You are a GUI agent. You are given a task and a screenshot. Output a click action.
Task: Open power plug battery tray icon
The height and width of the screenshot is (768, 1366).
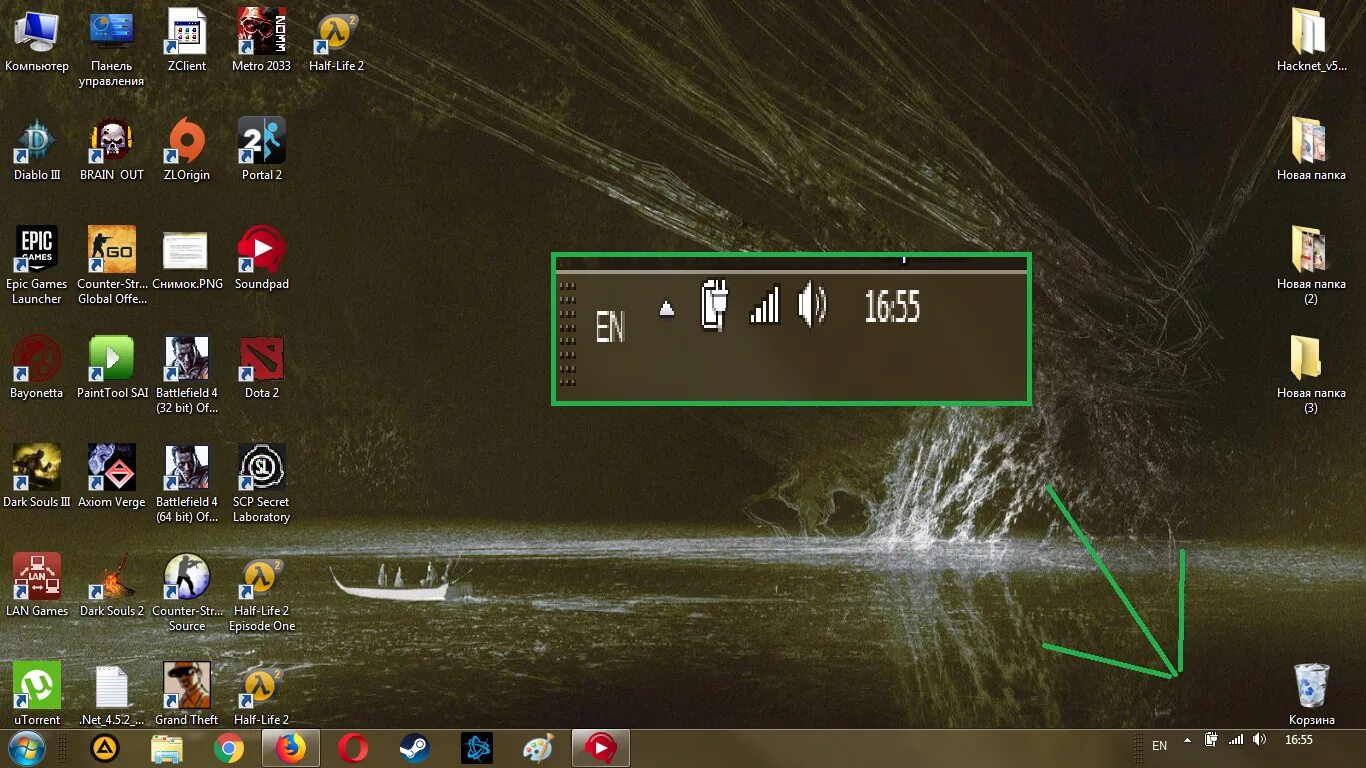click(1211, 740)
